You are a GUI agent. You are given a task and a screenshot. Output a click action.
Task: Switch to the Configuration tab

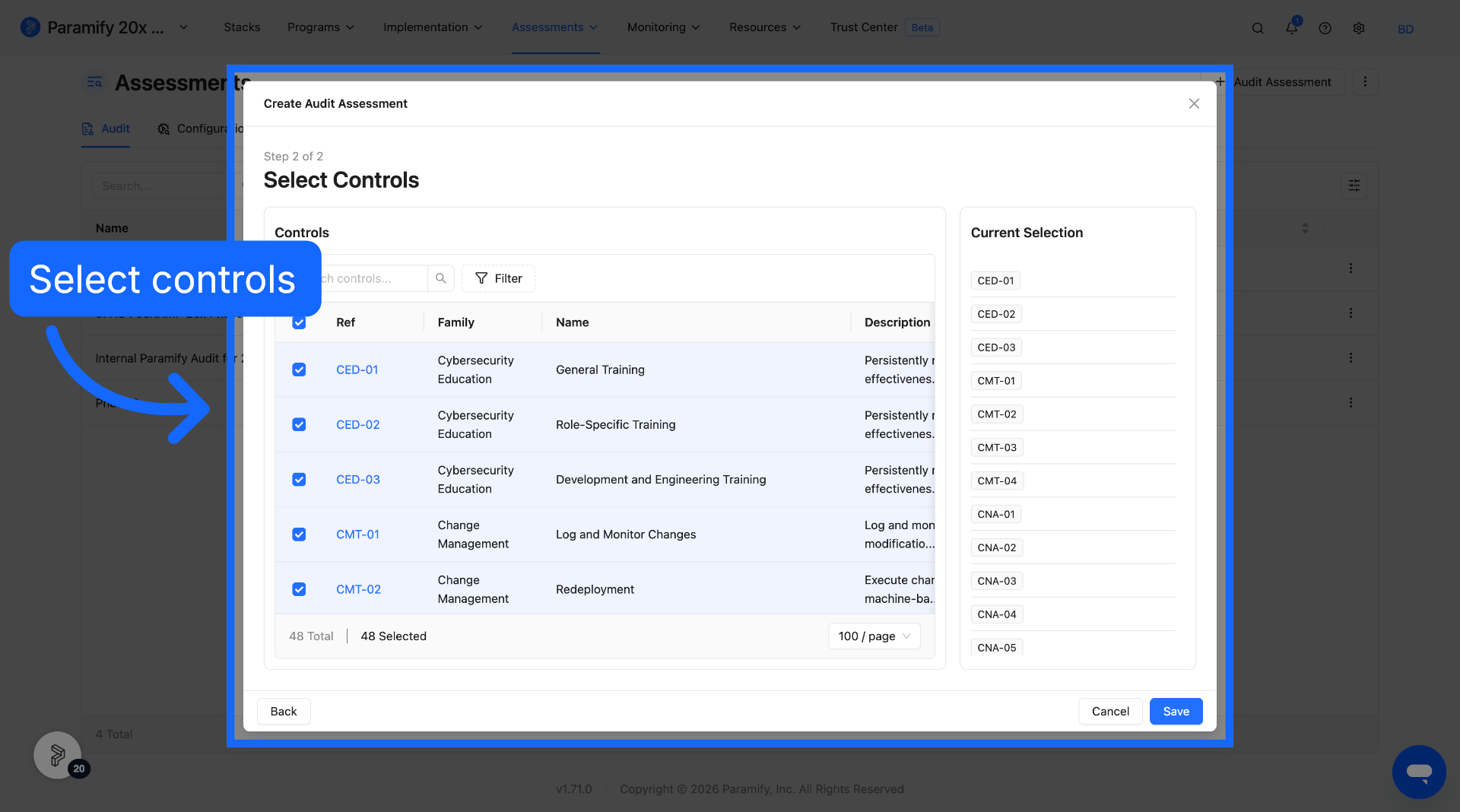click(x=200, y=128)
